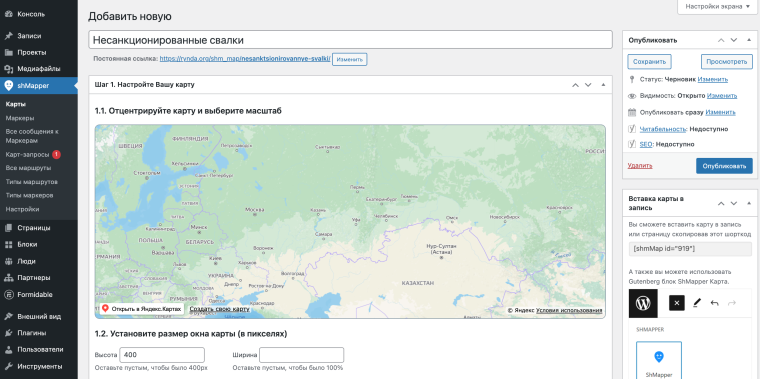The height and width of the screenshot is (379, 760).
Task: Click the Yoast icon beside Читабельность
Action: [632, 129]
